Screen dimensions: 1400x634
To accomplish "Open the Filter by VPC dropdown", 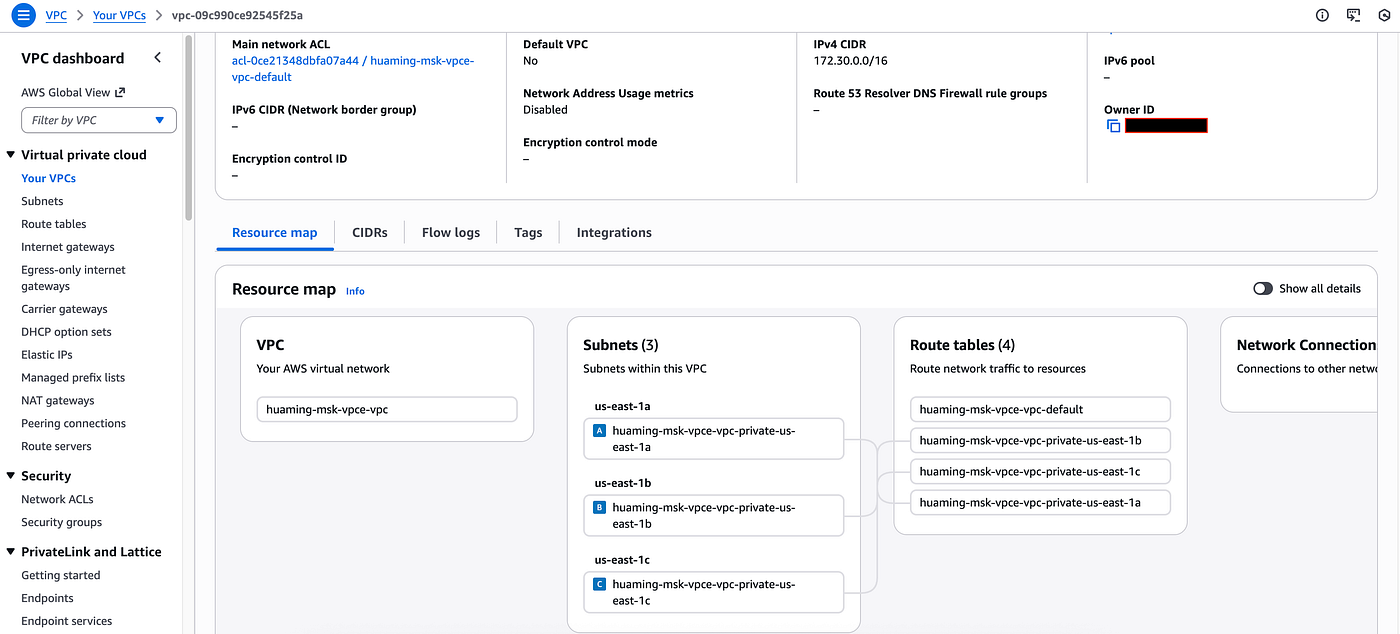I will tap(99, 120).
